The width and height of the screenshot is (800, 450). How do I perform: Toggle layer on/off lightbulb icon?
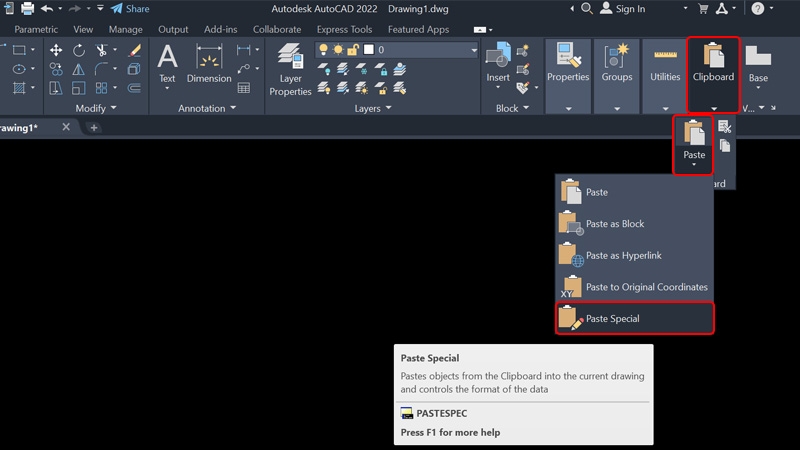coord(323,49)
